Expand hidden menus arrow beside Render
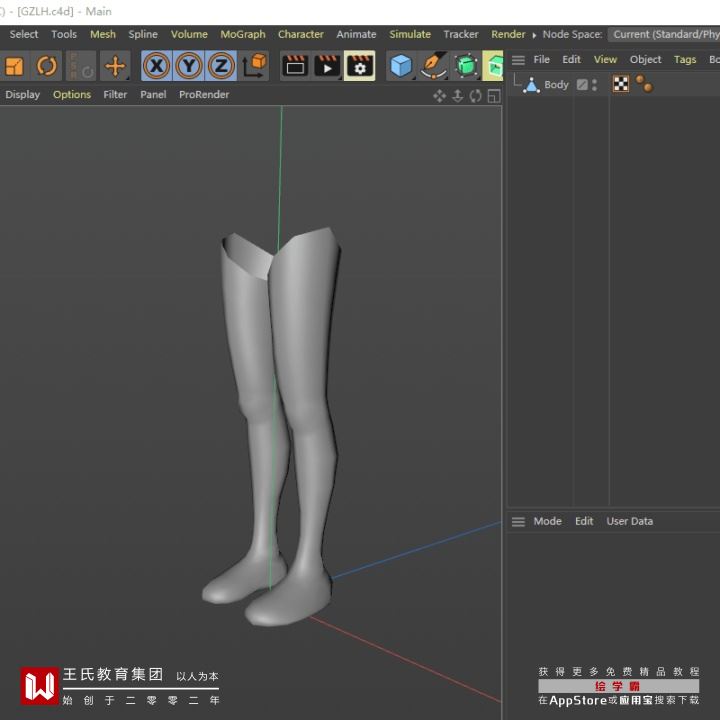This screenshot has width=720, height=720. (534, 35)
